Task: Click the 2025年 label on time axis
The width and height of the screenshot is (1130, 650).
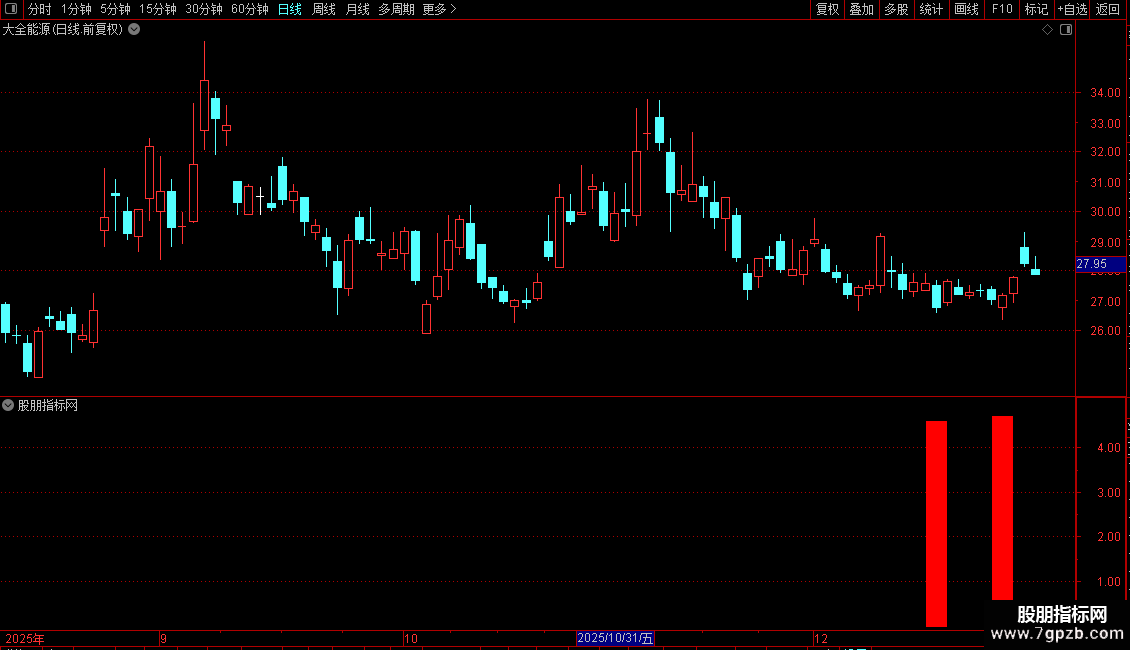Action: pyautogui.click(x=25, y=638)
